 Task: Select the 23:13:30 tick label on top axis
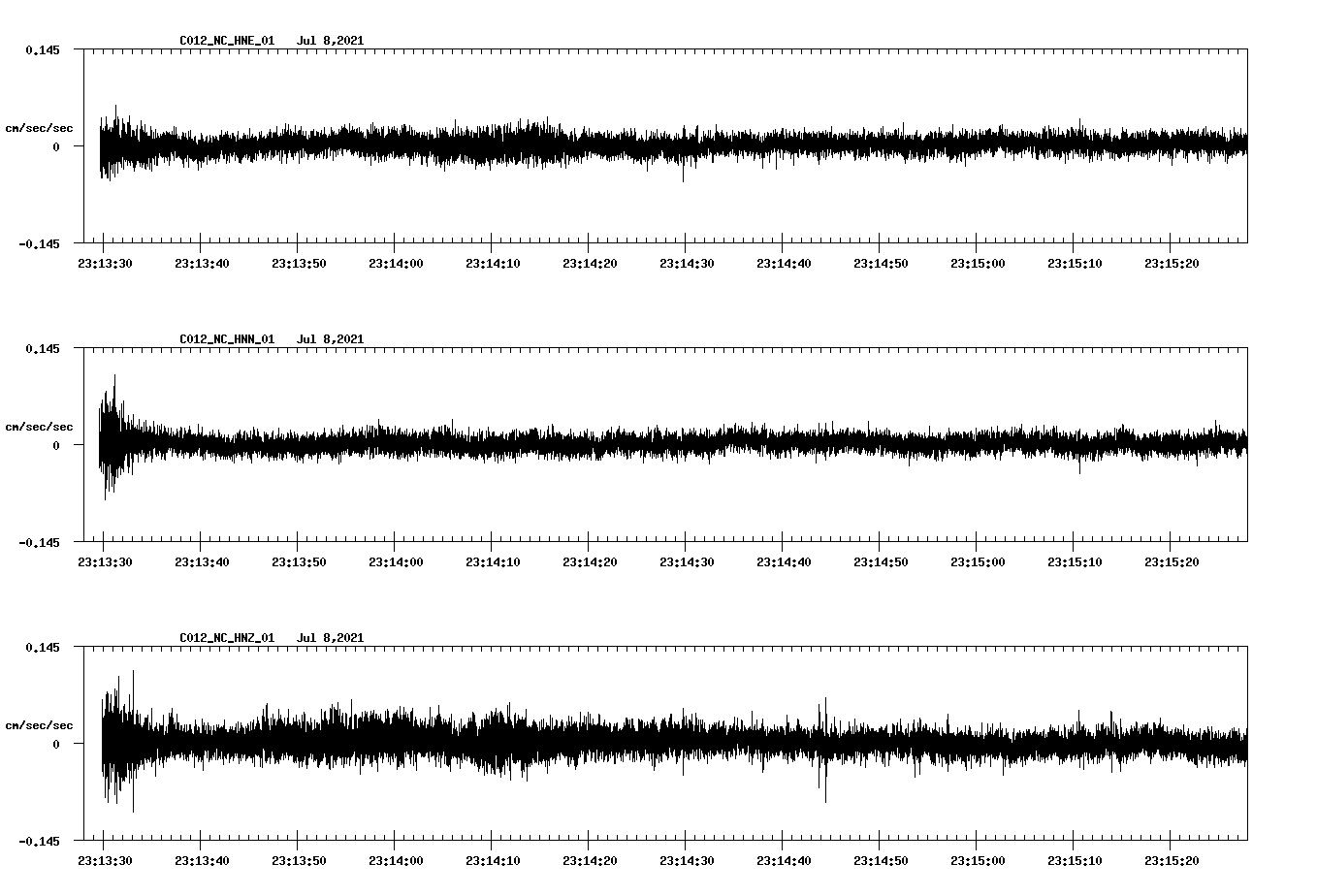[104, 261]
